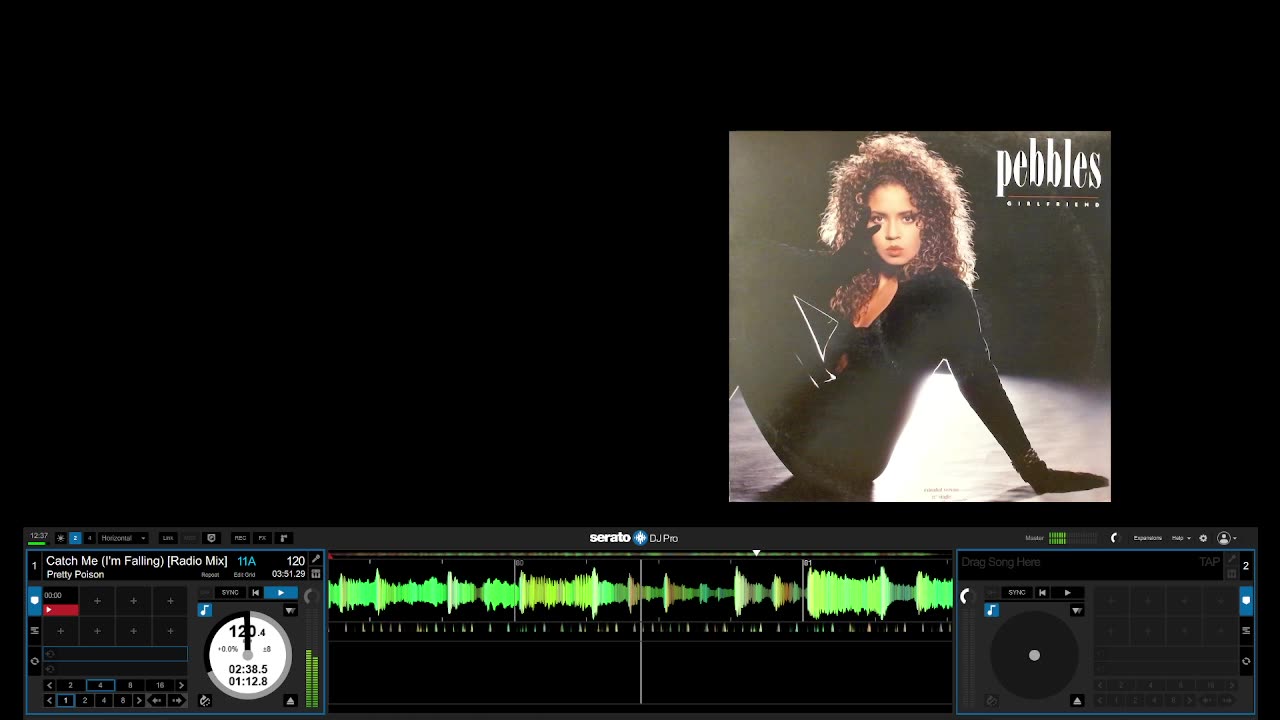Toggle the Link button

click(x=168, y=538)
